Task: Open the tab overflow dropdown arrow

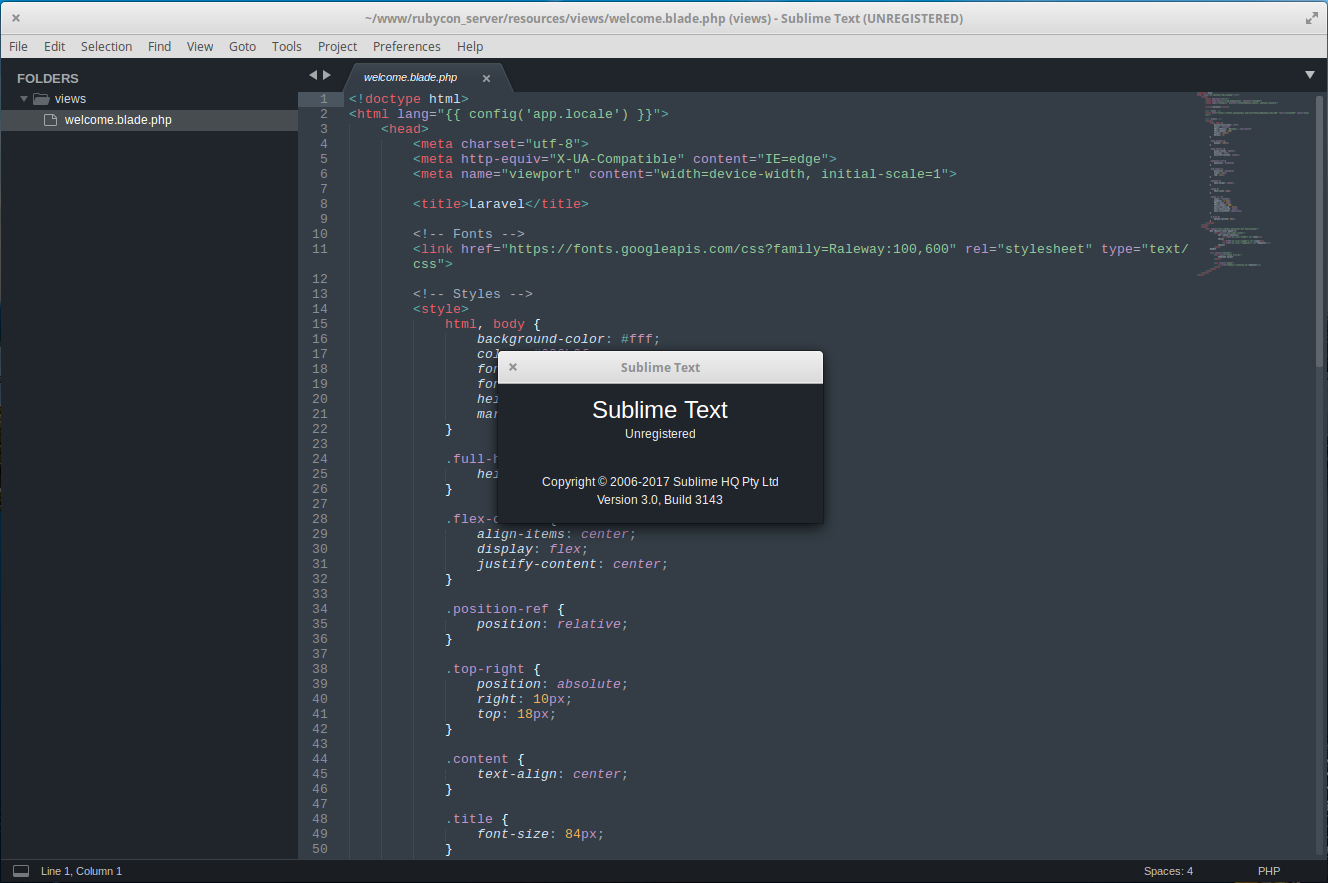Action: 1310,75
